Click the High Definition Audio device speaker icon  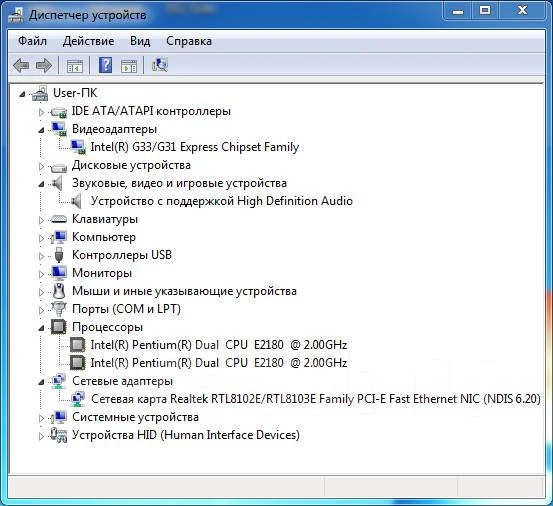[77, 201]
